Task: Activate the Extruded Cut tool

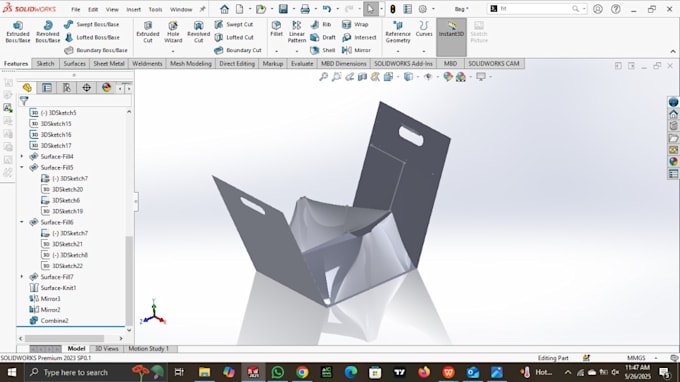Action: (x=148, y=32)
